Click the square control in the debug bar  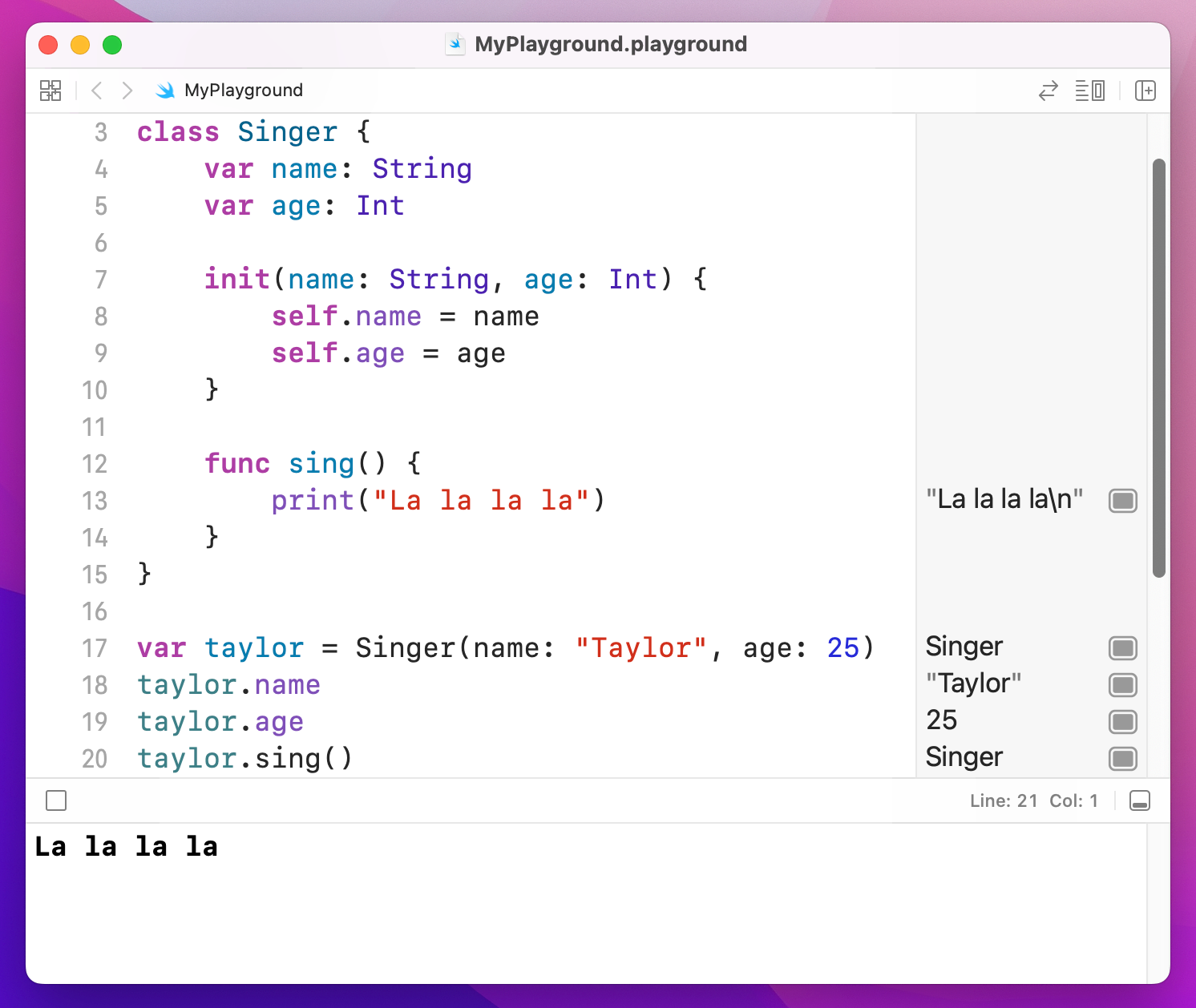pos(56,800)
